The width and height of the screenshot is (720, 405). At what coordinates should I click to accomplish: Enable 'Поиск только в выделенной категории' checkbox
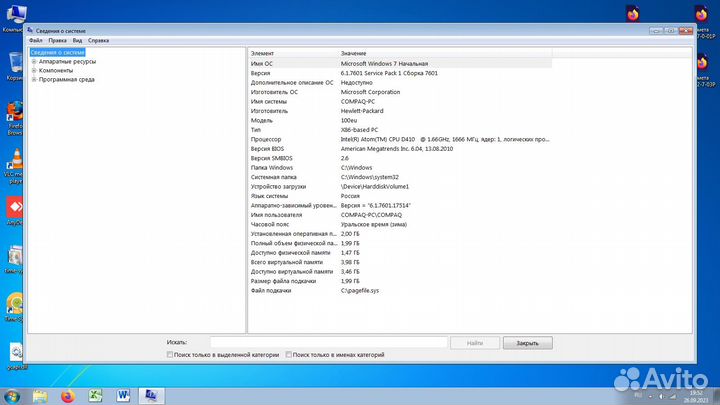click(170, 354)
